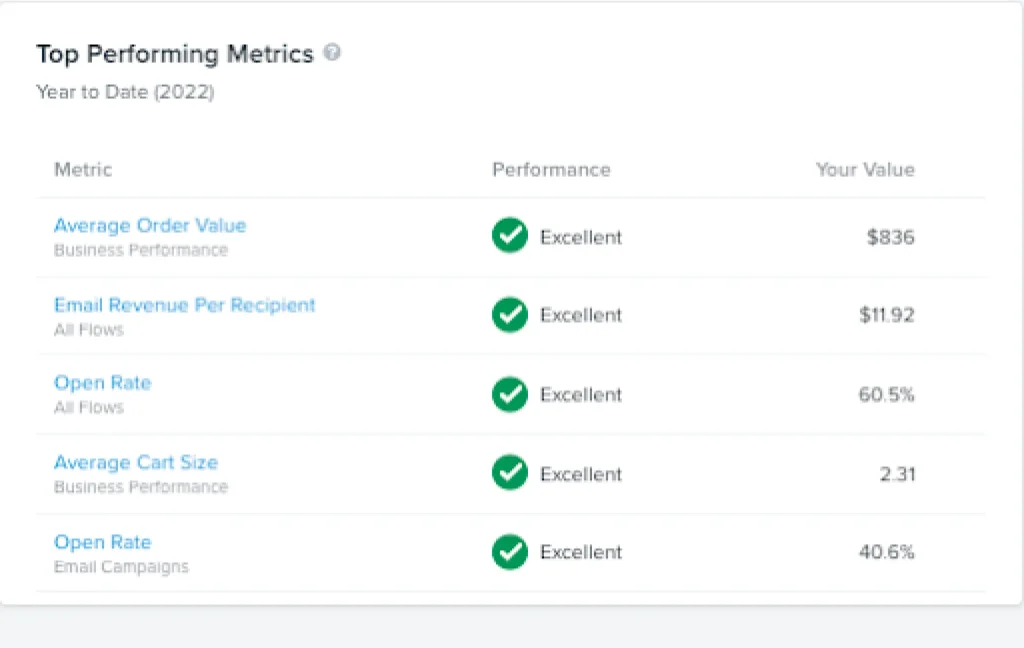
Task: Open the Email Revenue Per Recipient link
Action: [185, 305]
